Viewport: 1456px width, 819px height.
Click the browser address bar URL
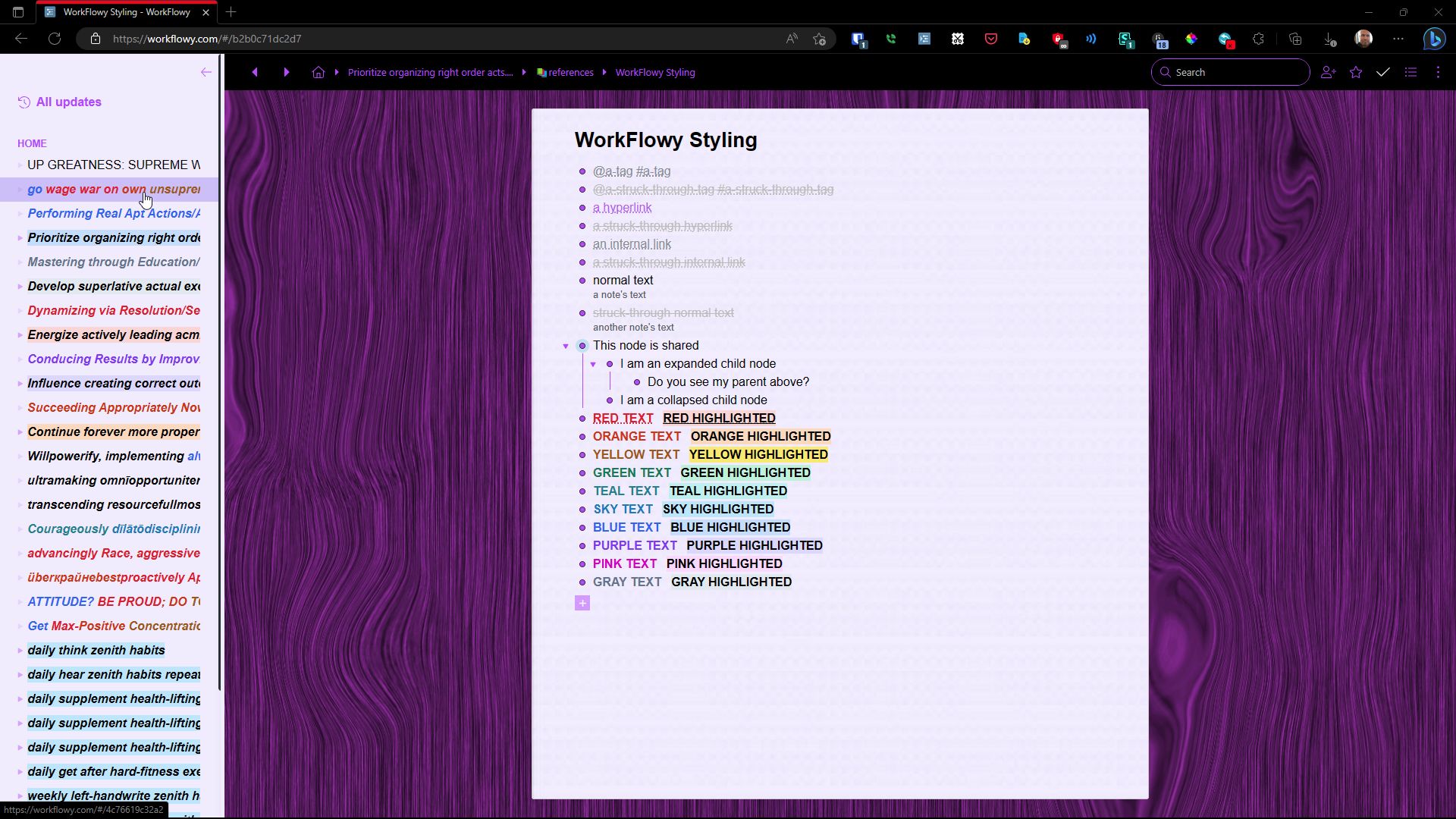click(207, 39)
